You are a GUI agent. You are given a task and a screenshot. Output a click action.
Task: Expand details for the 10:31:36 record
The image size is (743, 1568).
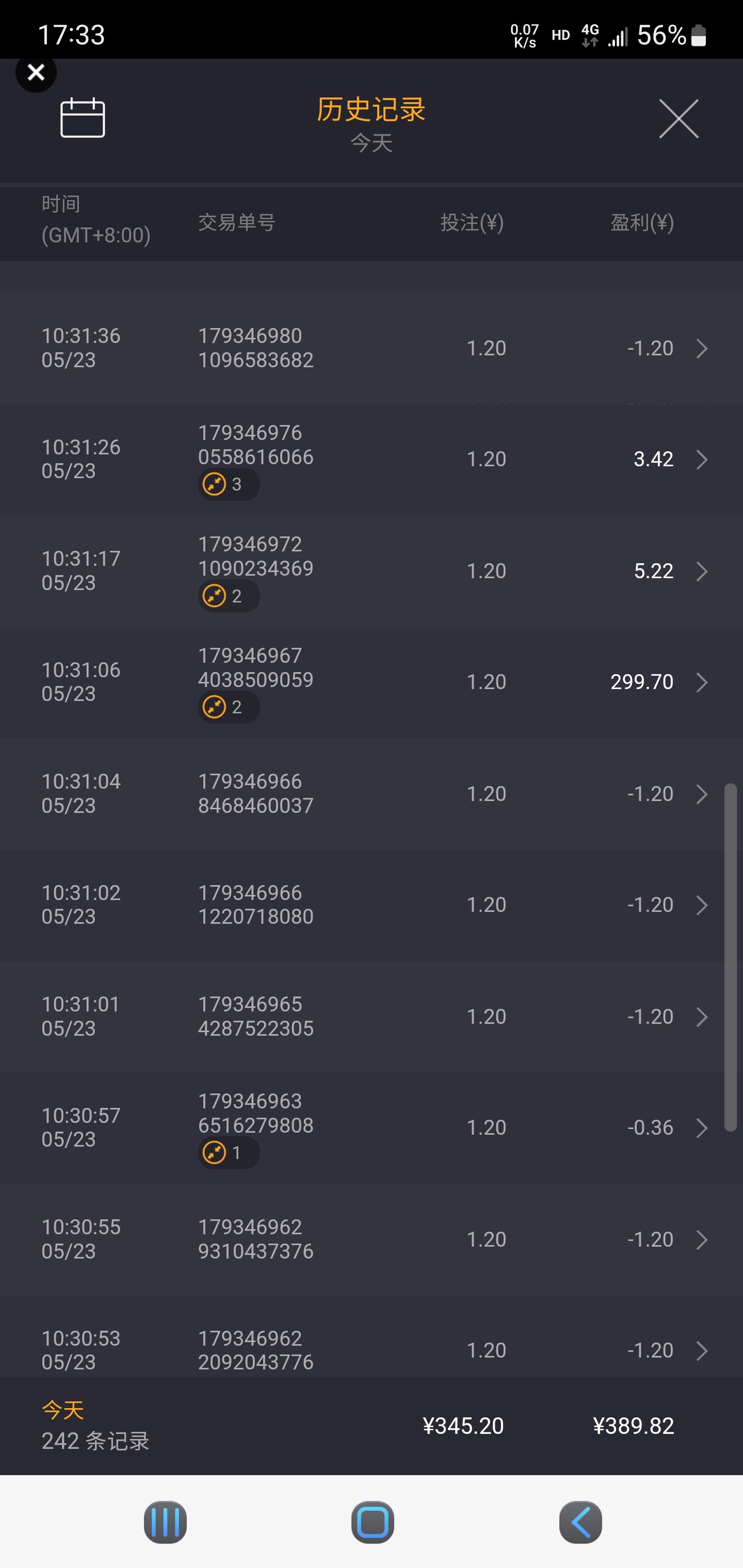coord(702,349)
